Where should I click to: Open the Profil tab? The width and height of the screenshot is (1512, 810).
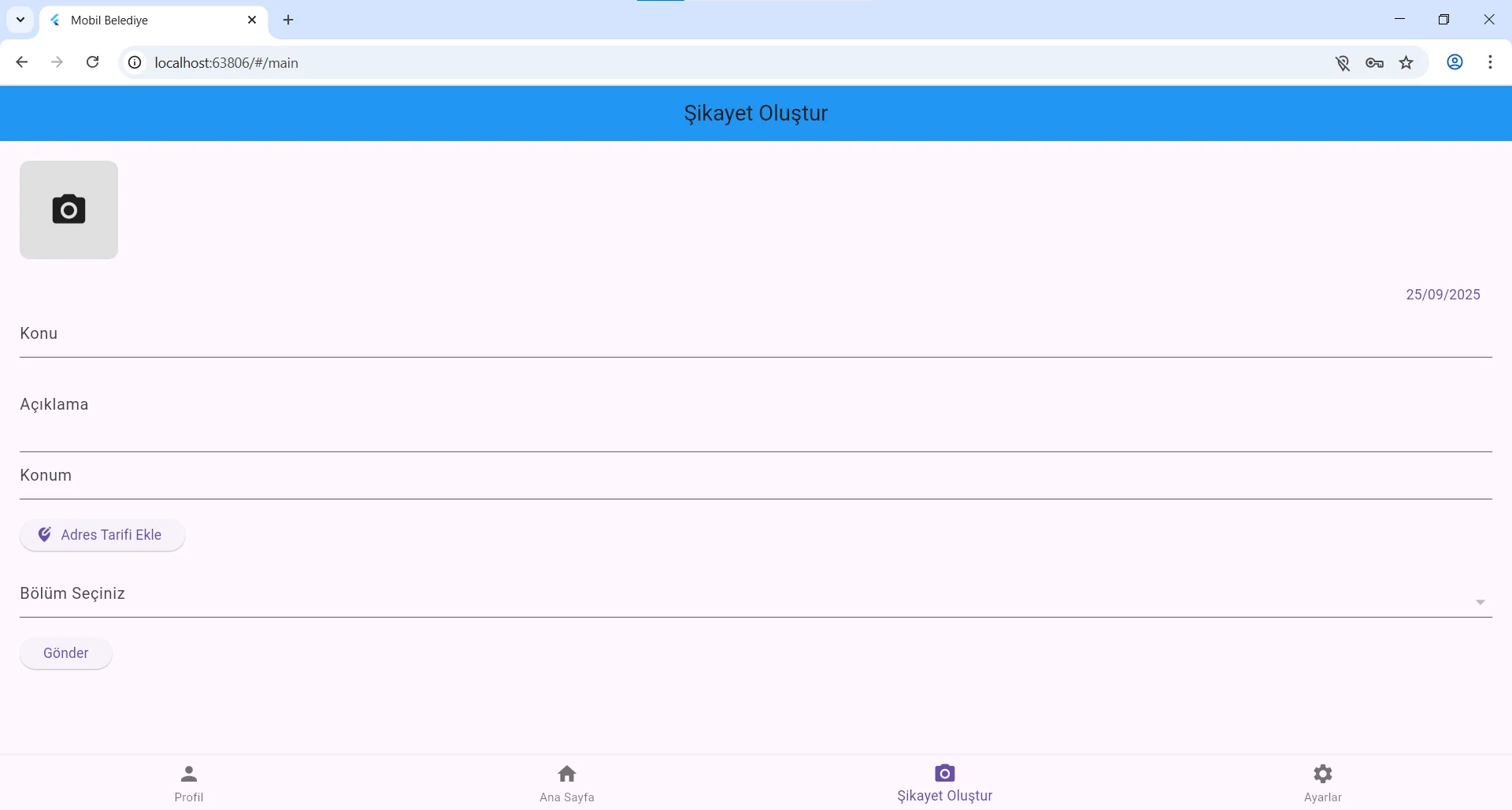(x=189, y=783)
